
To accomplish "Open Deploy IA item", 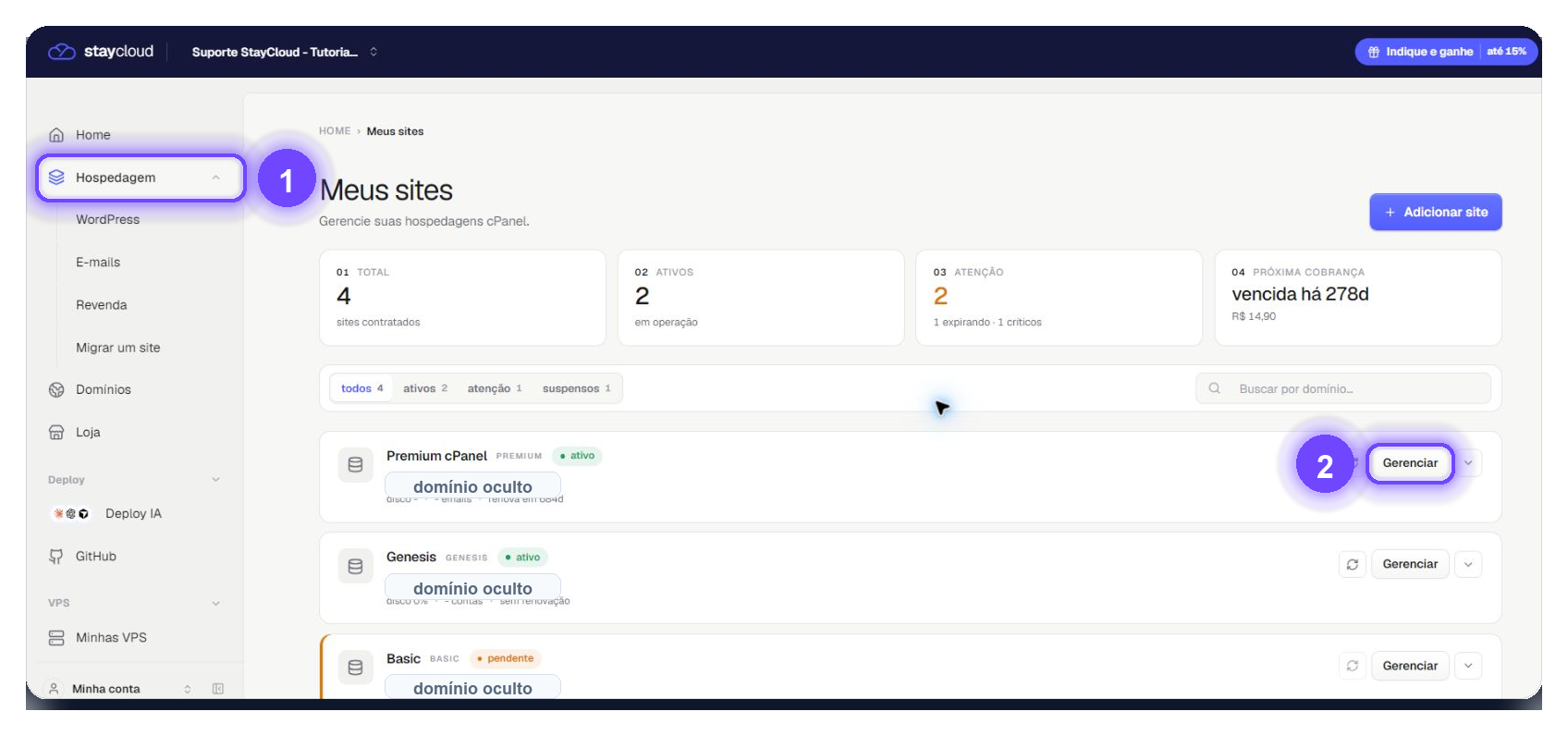I will [133, 514].
